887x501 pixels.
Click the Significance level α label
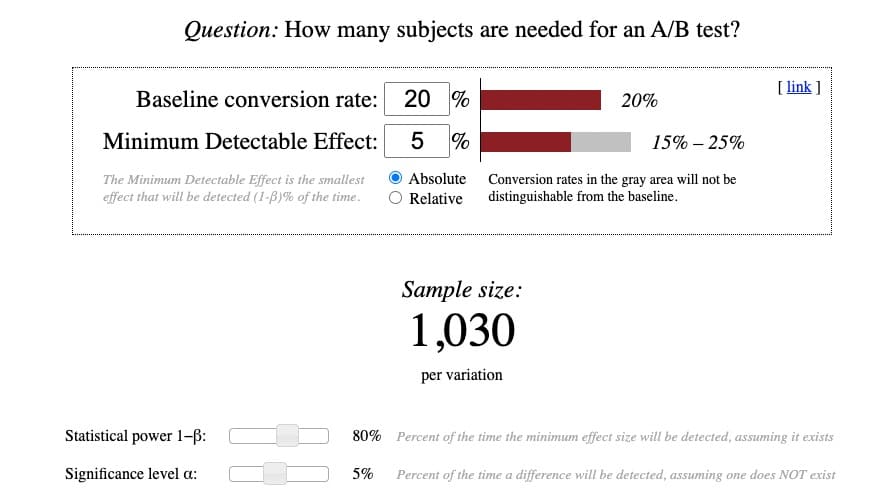[131, 474]
